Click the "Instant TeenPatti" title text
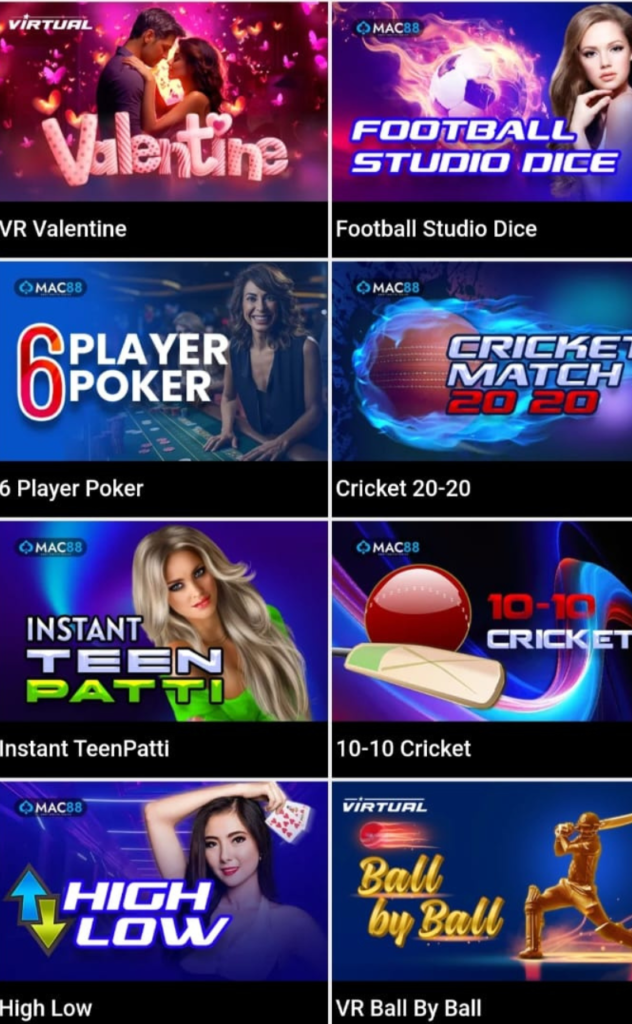The width and height of the screenshot is (632, 1024). (x=84, y=748)
